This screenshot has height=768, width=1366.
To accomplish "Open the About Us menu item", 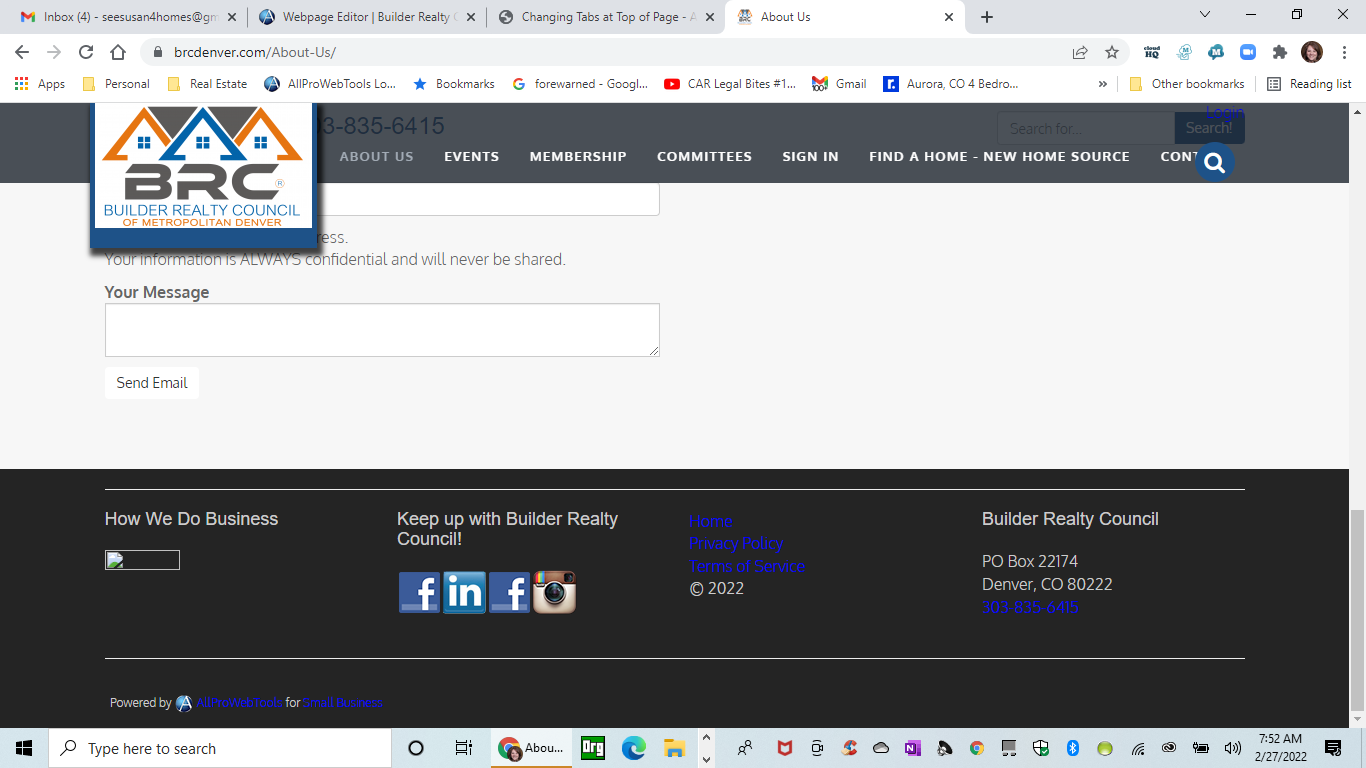I will tap(376, 157).
